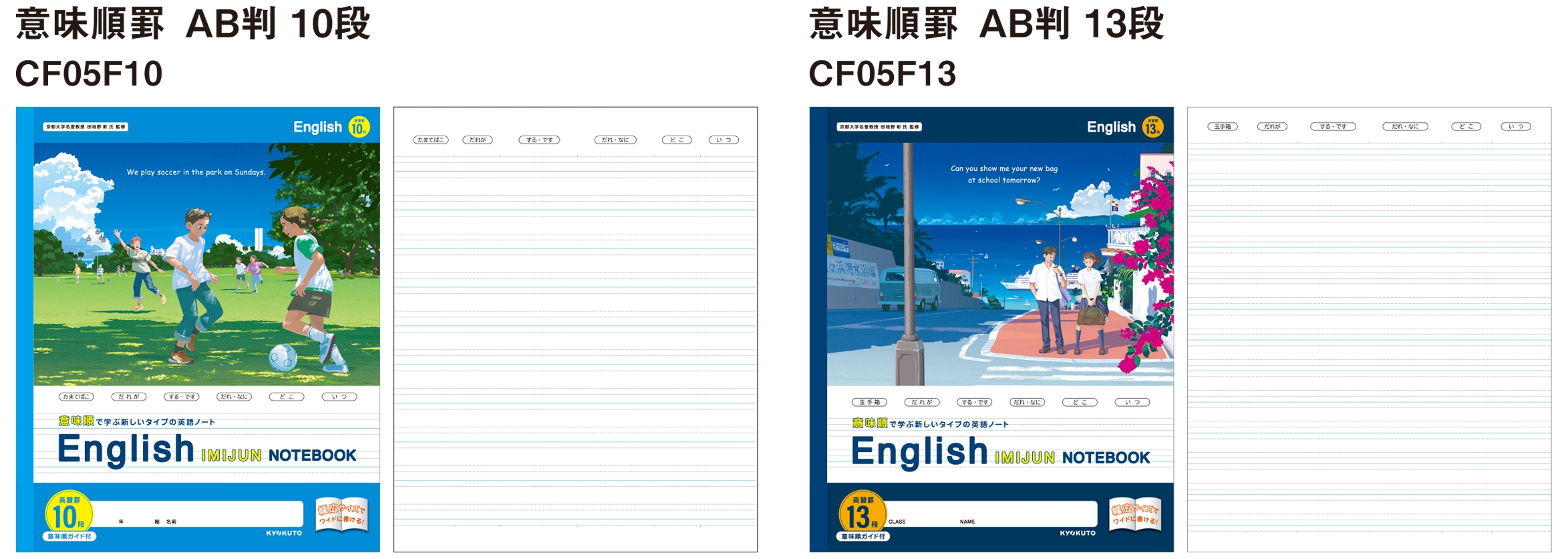1568x559 pixels.
Task: Click the yellow 10段 circle beside English on blue cover
Action: 359,127
